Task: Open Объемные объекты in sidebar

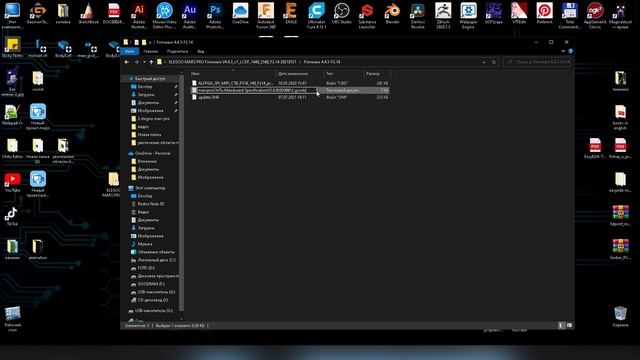Action: point(156,252)
